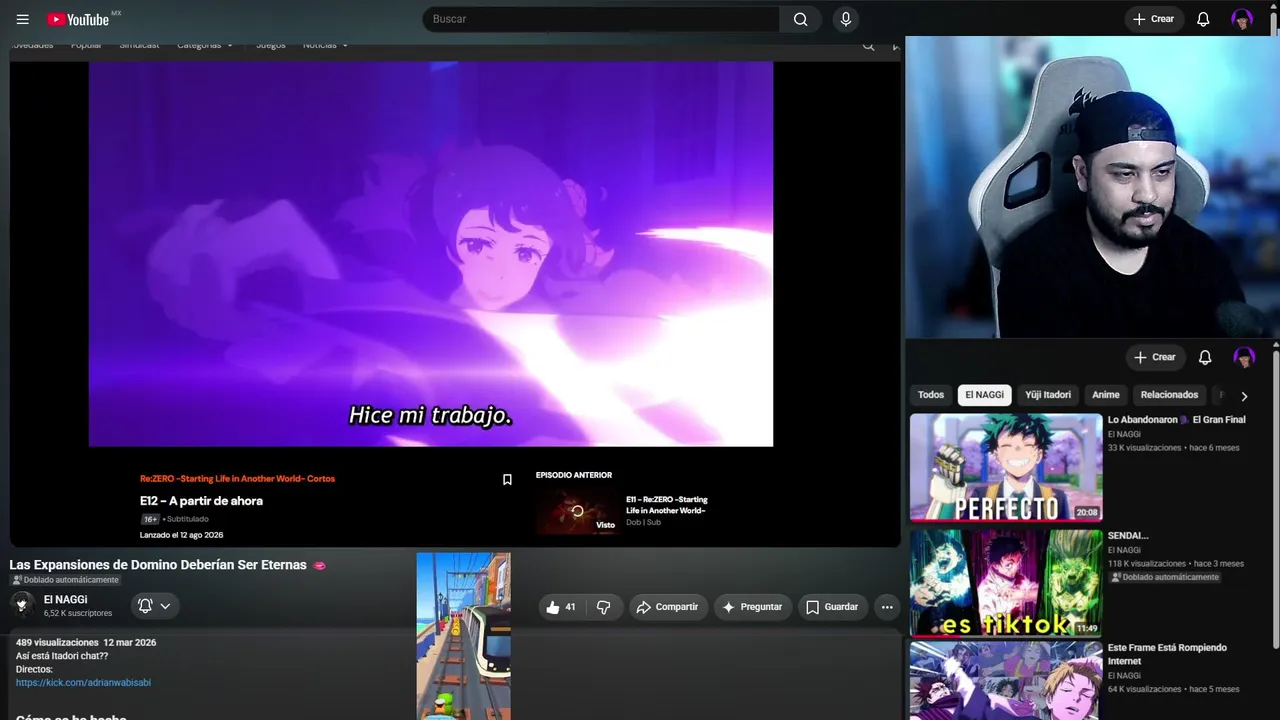Click "33 K visualizaciones · hace 6 meses"
Viewport: 1280px width, 720px height.
pos(1174,448)
